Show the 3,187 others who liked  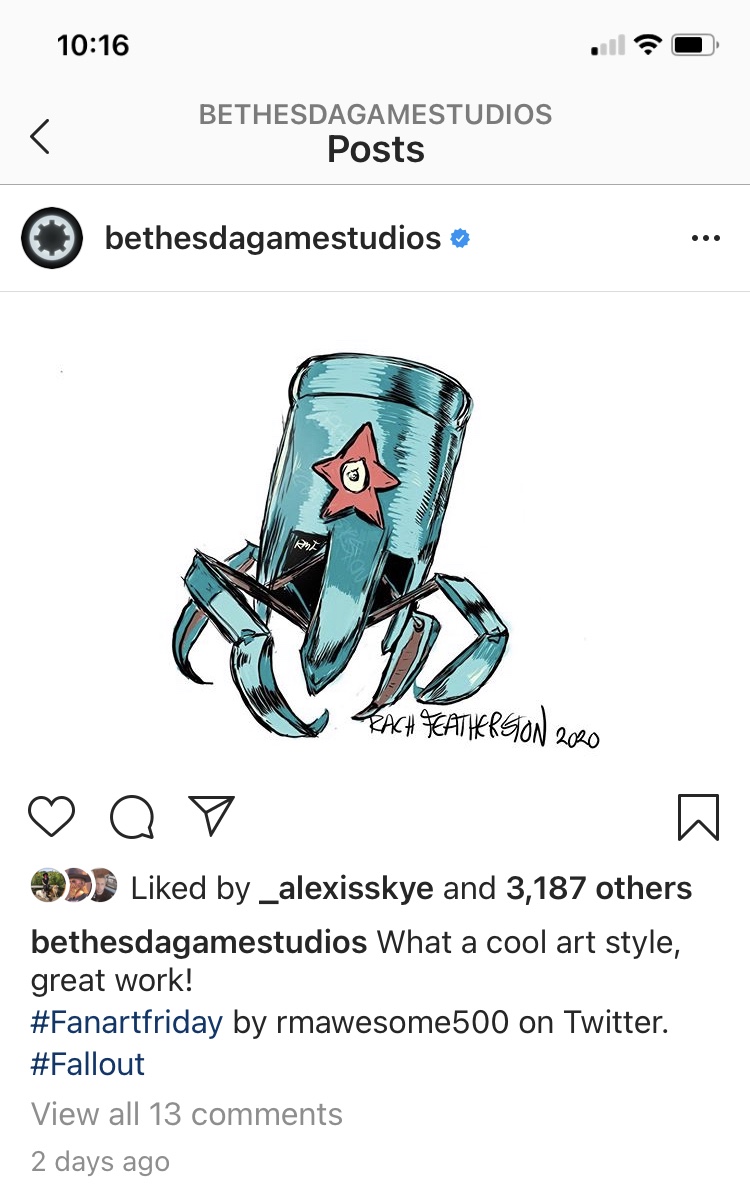click(599, 888)
